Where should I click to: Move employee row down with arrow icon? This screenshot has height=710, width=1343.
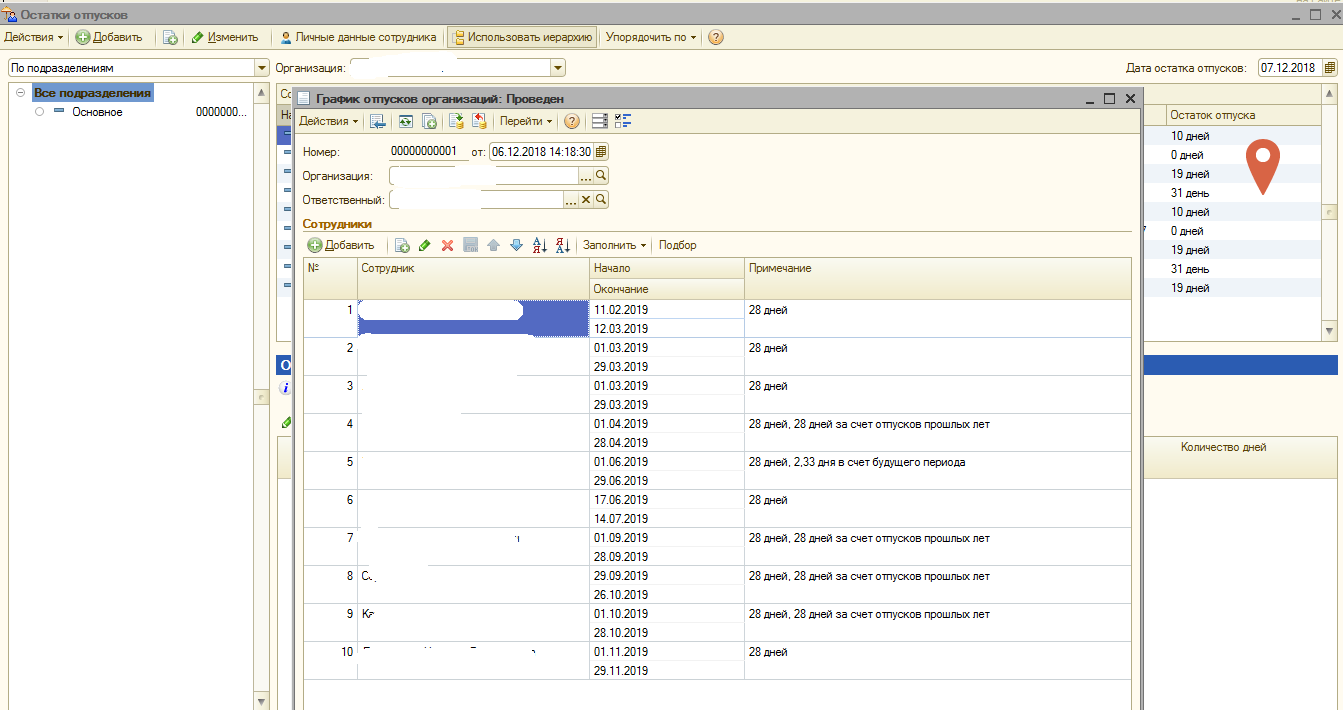coord(516,245)
